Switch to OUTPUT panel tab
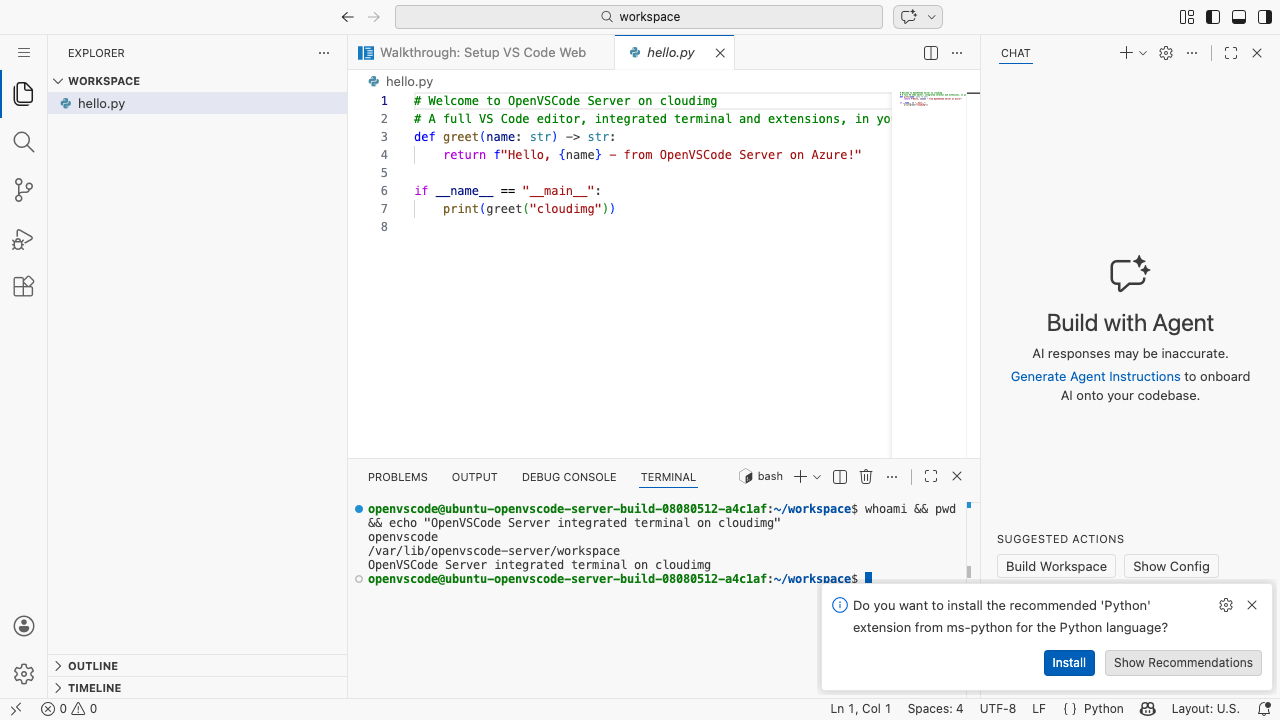The width and height of the screenshot is (1280, 720). click(x=474, y=477)
